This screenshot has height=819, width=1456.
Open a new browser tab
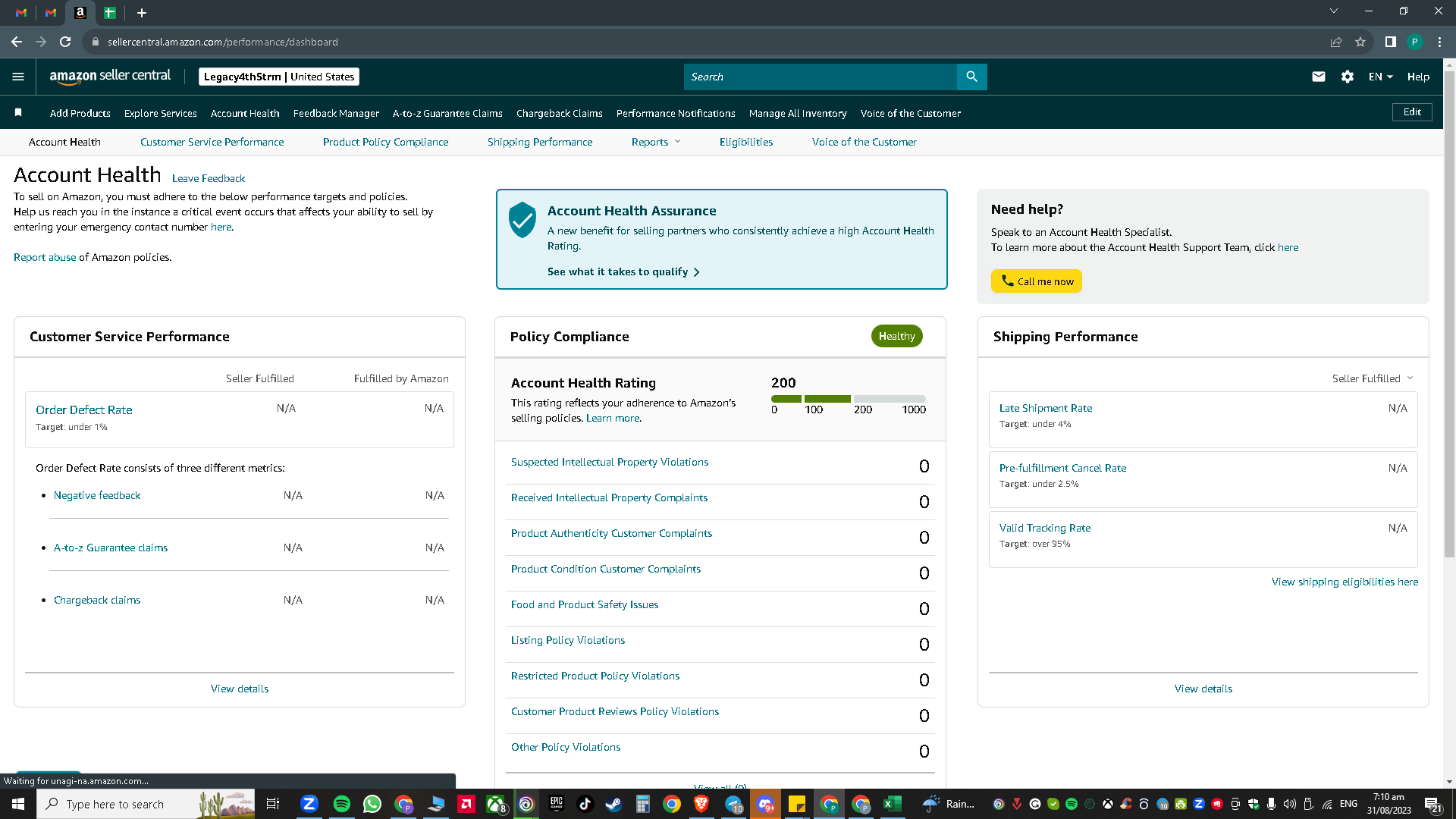(x=142, y=13)
